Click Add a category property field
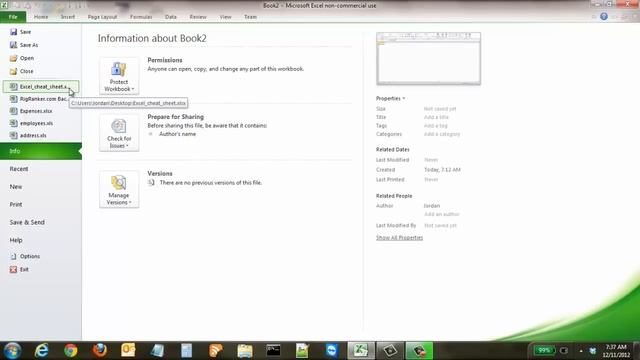Image resolution: width=640 pixels, height=360 pixels. [442, 134]
